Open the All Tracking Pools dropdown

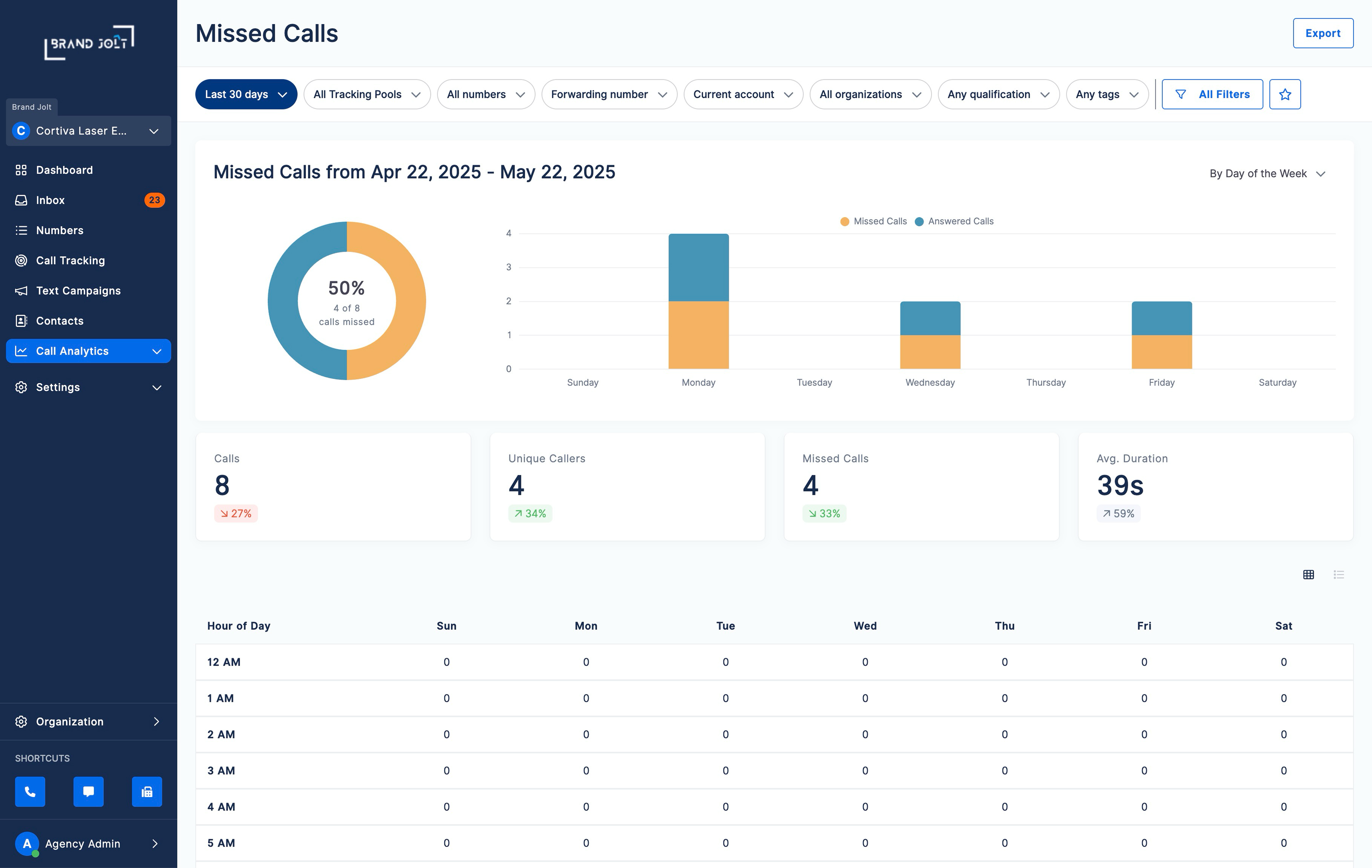[366, 95]
